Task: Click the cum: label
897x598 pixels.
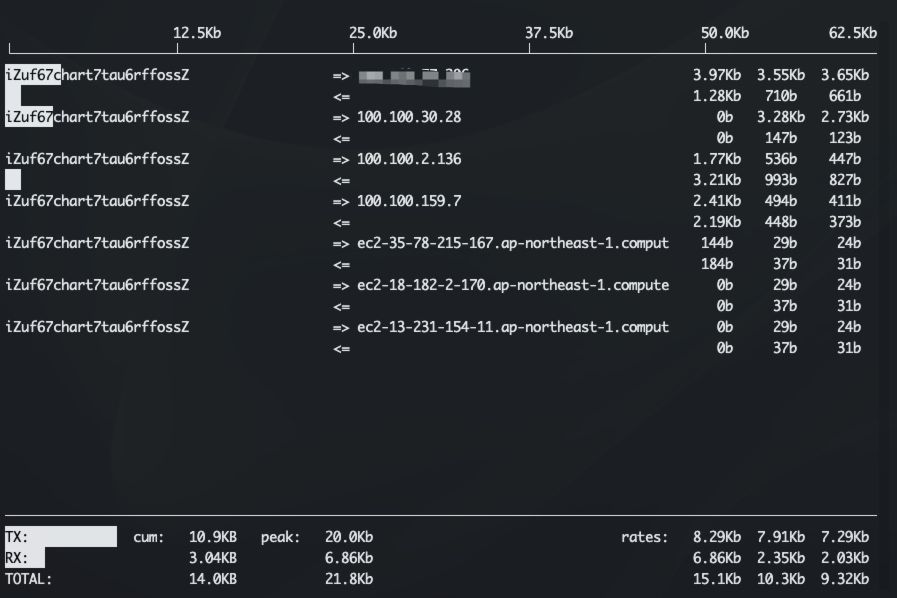Action: click(x=149, y=537)
